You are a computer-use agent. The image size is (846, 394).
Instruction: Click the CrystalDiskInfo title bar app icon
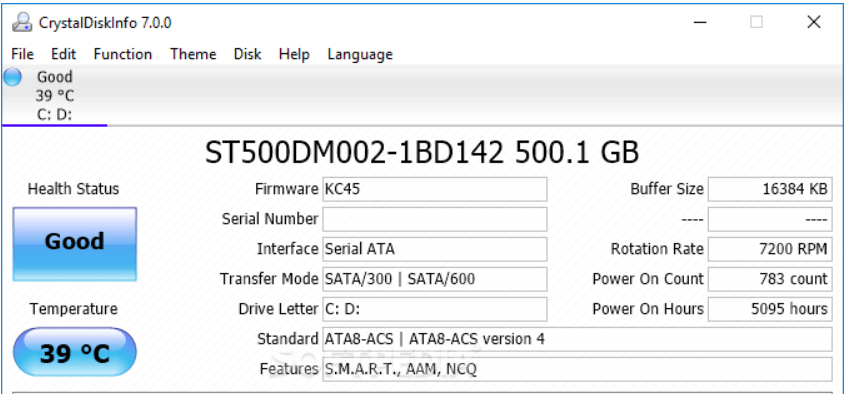click(x=22, y=23)
